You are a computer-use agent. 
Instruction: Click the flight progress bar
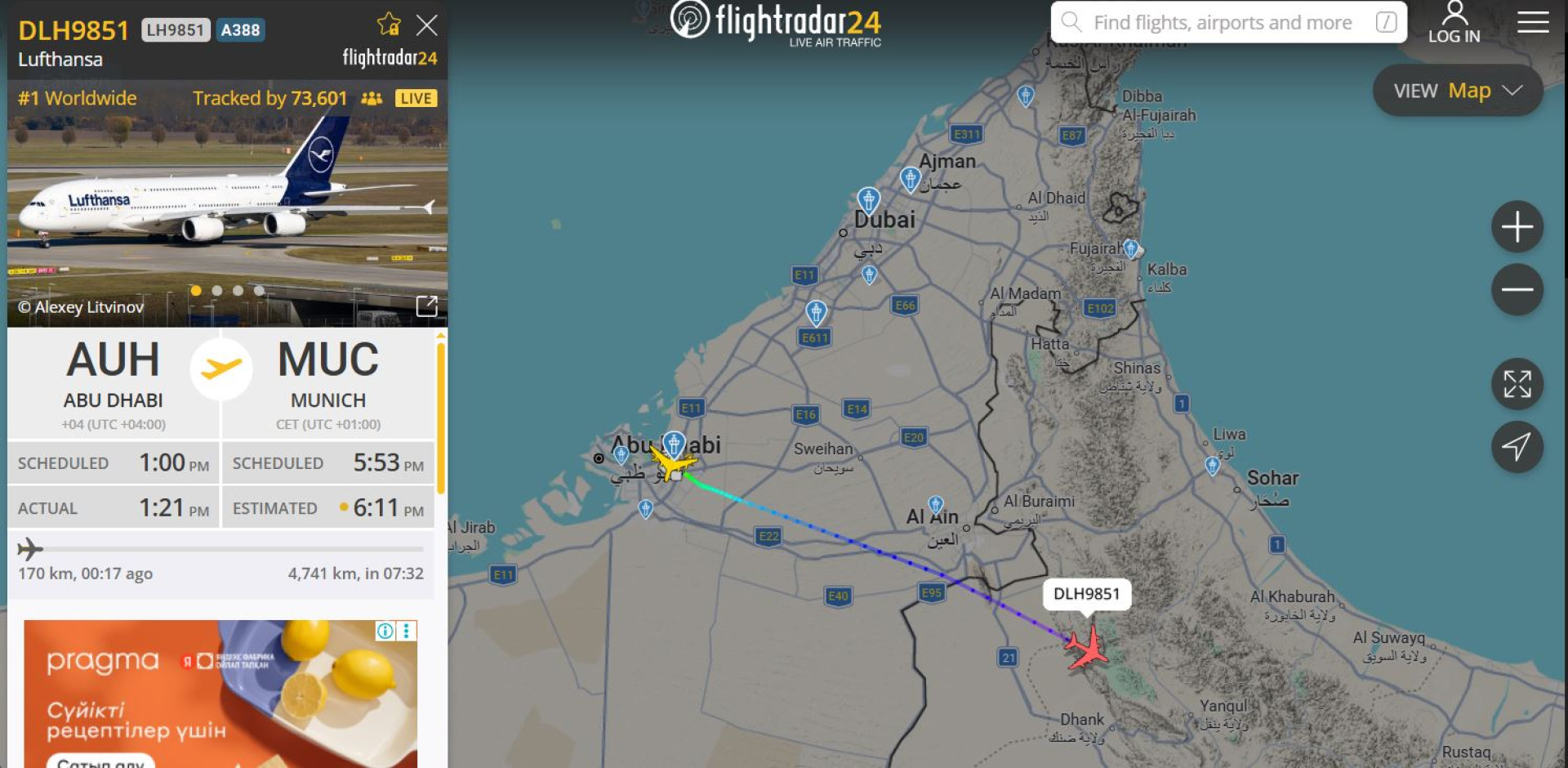tap(220, 549)
